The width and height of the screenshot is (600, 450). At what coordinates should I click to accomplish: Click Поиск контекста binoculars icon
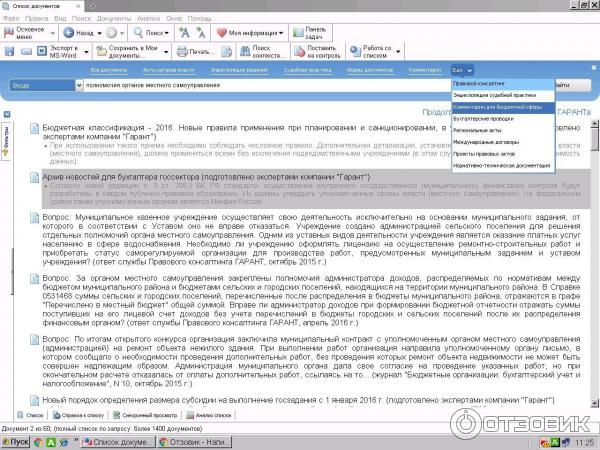(x=245, y=51)
